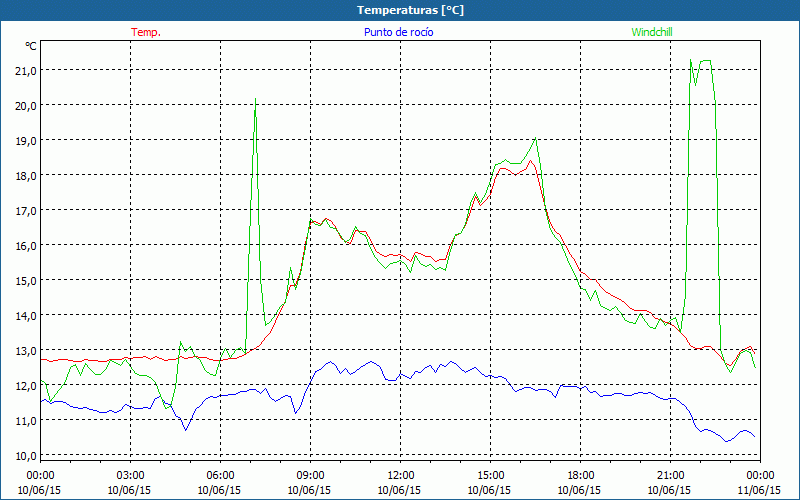The height and width of the screenshot is (500, 800).
Task: Click the 19,0 y-axis value
Action: [x=25, y=140]
